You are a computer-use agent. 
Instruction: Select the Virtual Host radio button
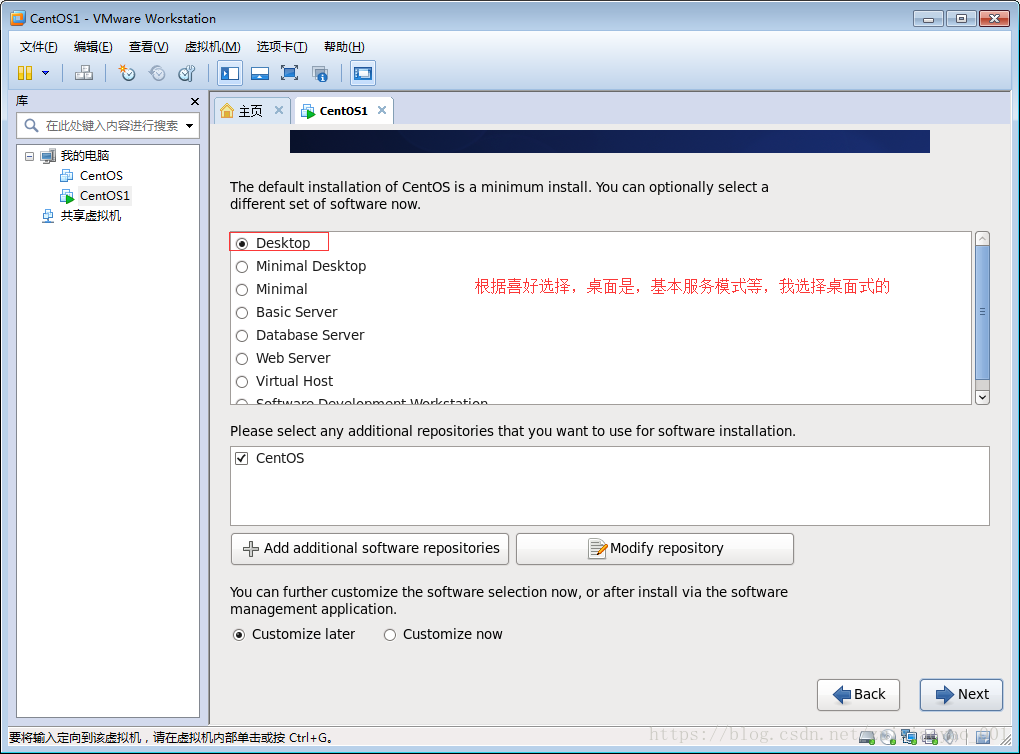tap(242, 382)
